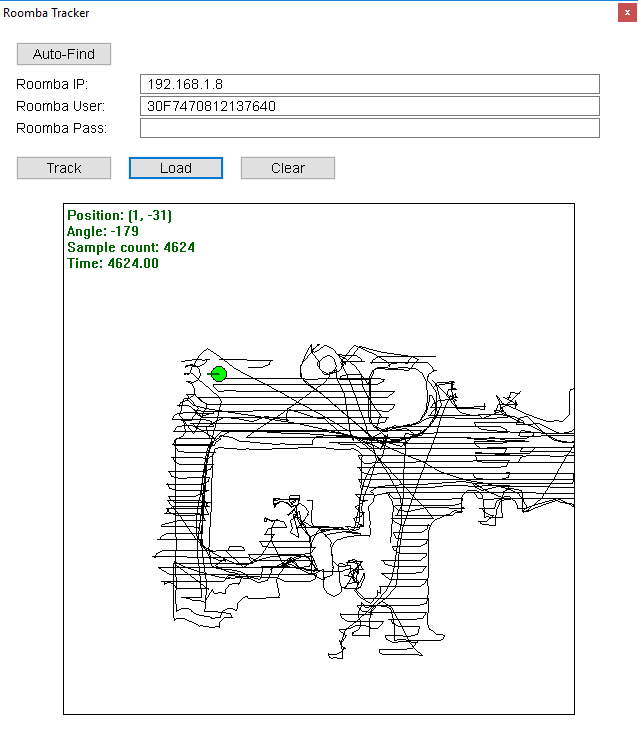638x747 pixels.
Task: Click into the Roomba User field
Action: click(x=369, y=106)
